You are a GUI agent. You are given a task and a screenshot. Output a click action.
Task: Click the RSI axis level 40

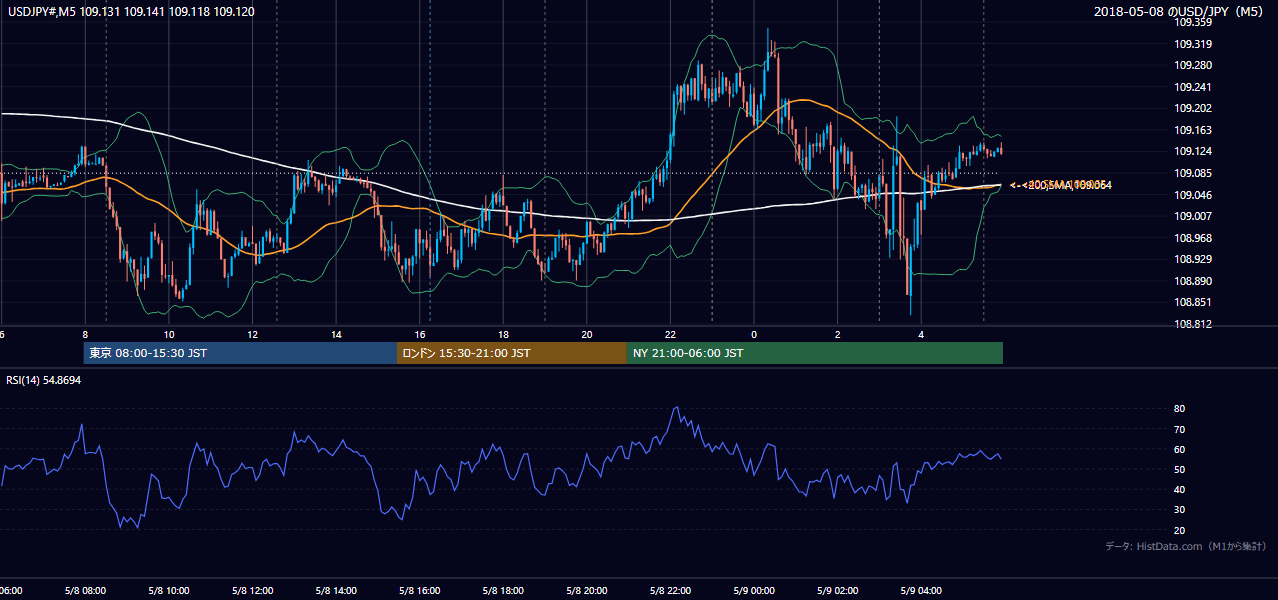click(1180, 489)
